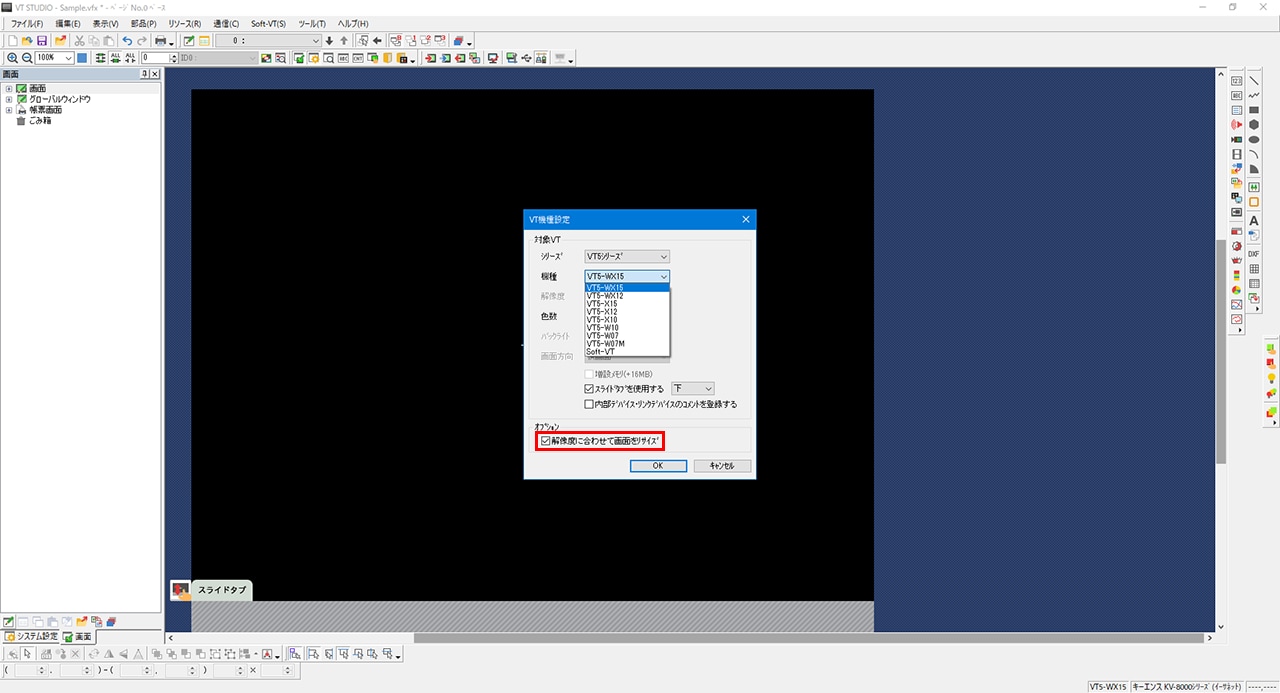Click the horizontal scrollbar under the canvas
The image size is (1280, 693).
690,638
